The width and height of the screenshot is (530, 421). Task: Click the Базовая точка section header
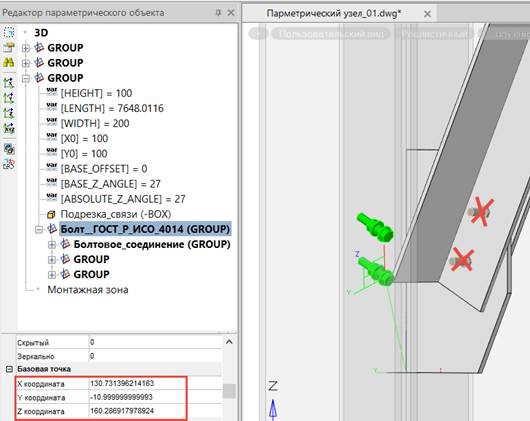coord(44,369)
